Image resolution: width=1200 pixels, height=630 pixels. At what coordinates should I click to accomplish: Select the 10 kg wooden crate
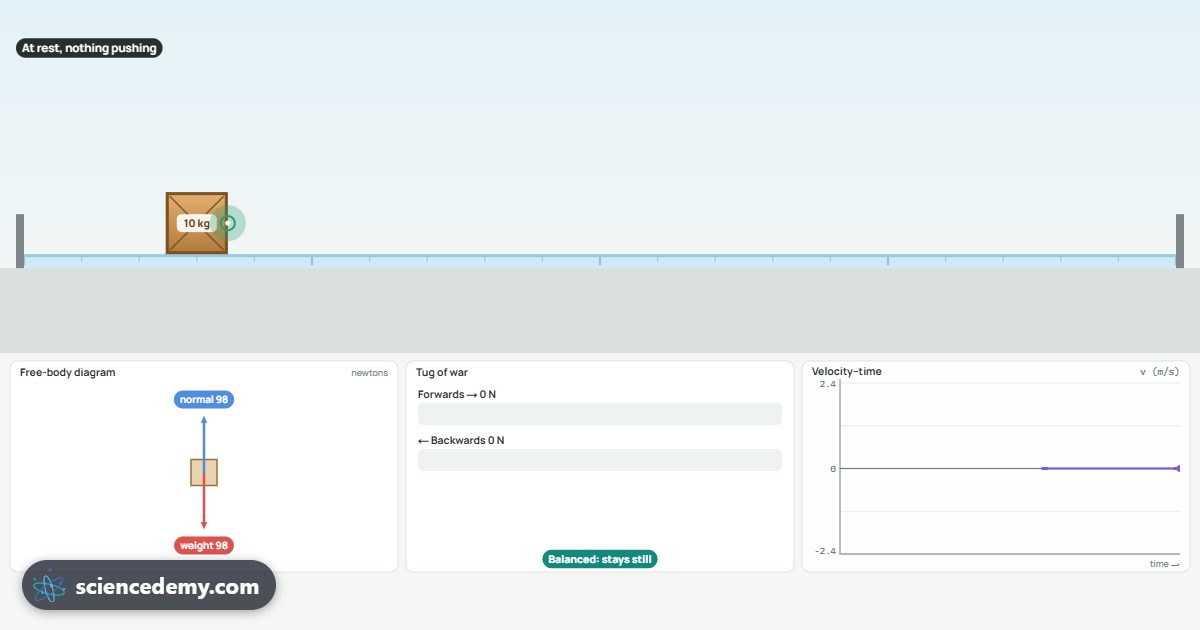[197, 223]
